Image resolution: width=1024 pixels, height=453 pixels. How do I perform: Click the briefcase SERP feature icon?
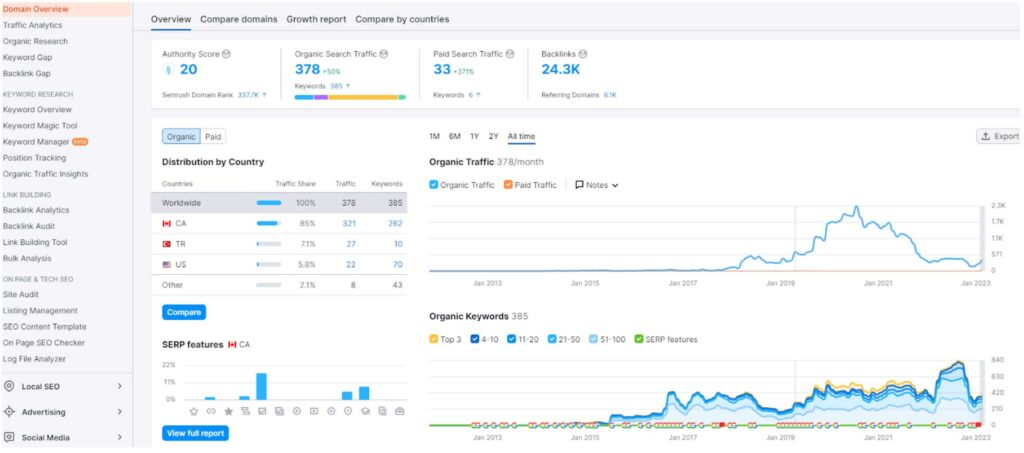pos(399,411)
